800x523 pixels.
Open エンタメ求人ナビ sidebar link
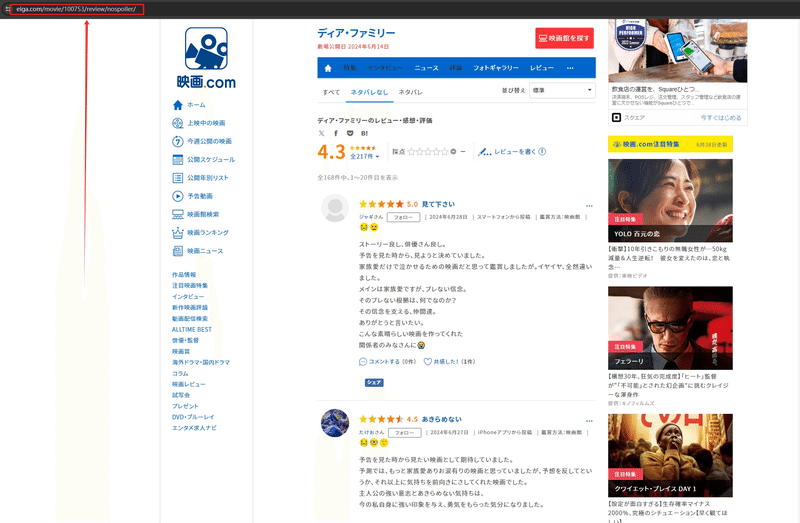(x=194, y=428)
